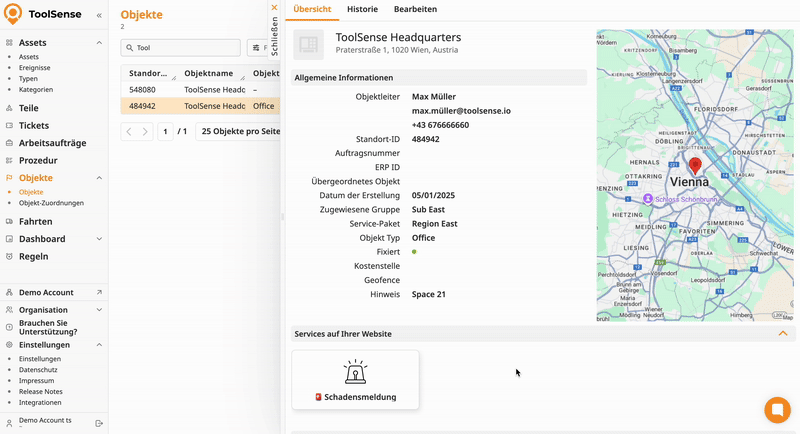Image resolution: width=800 pixels, height=434 pixels.
Task: Click the Assets section icon in sidebar
Action: click(x=9, y=43)
